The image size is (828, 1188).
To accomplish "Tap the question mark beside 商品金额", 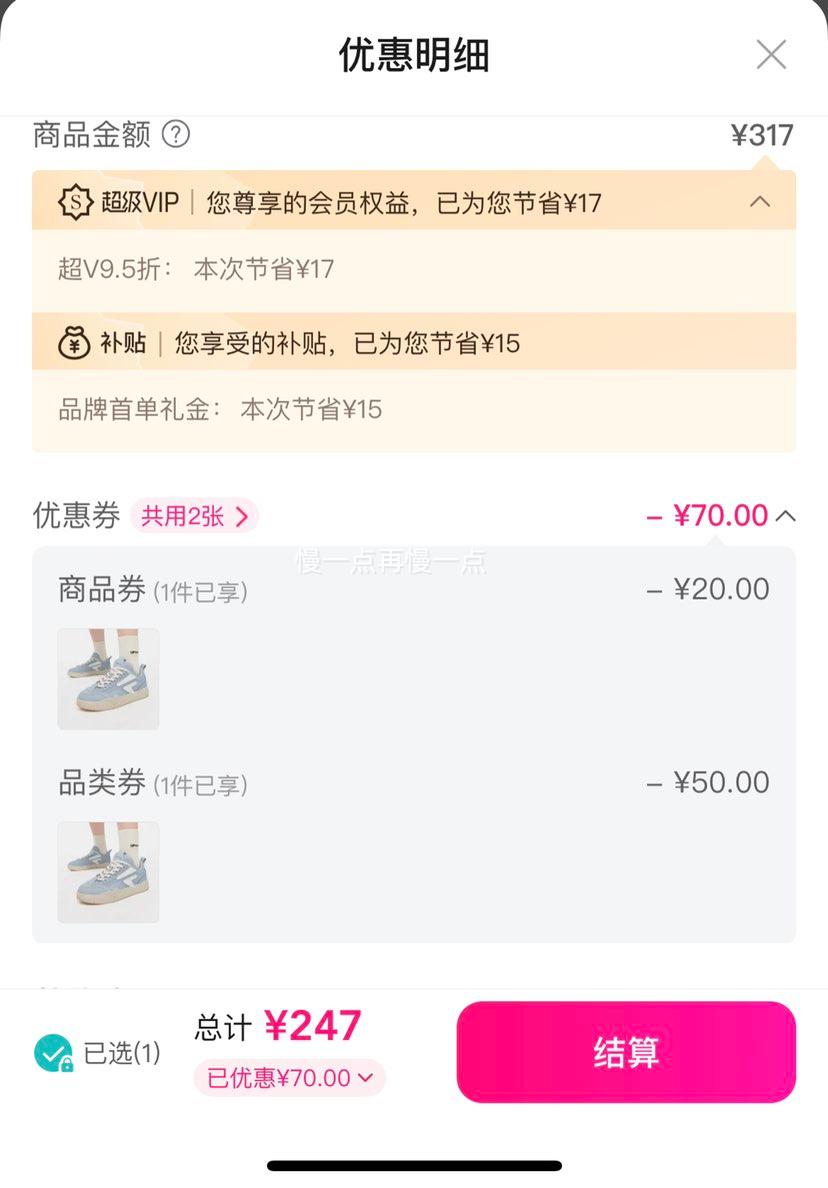I will [x=176, y=135].
